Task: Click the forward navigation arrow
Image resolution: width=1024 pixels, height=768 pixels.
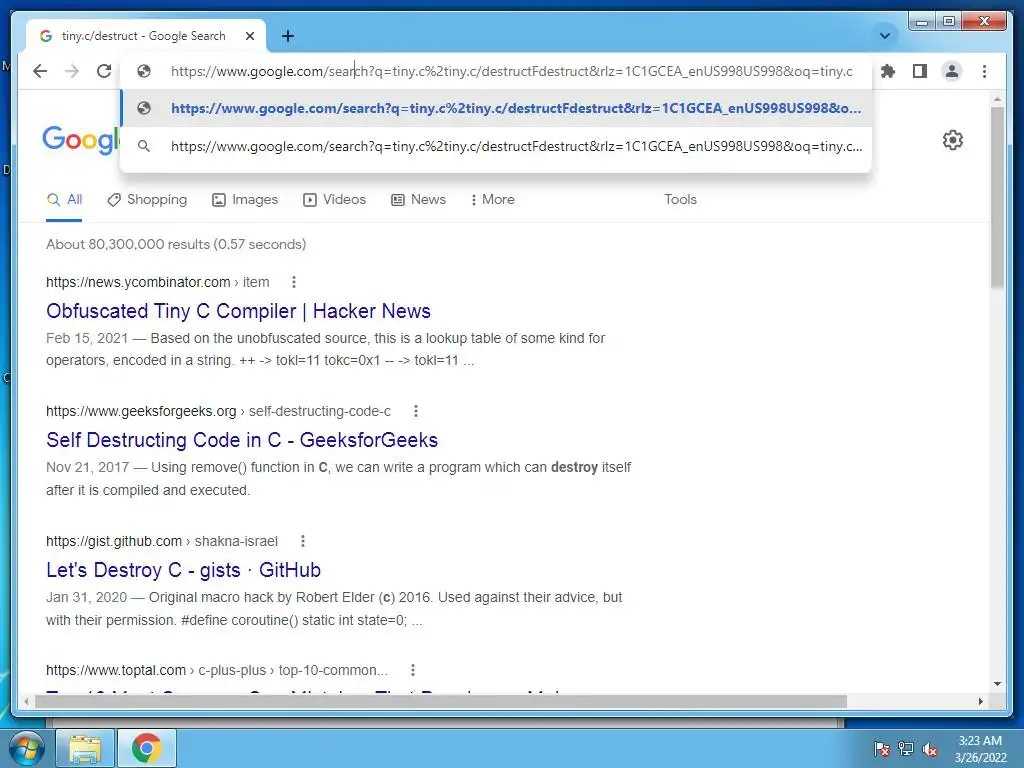Action: pos(72,71)
